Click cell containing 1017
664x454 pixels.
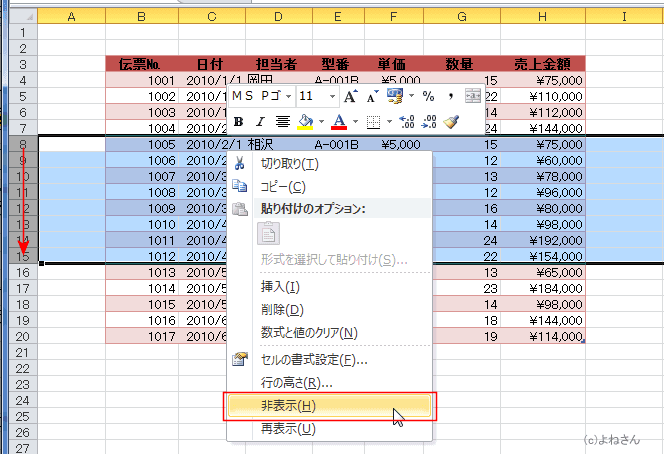coord(142,336)
